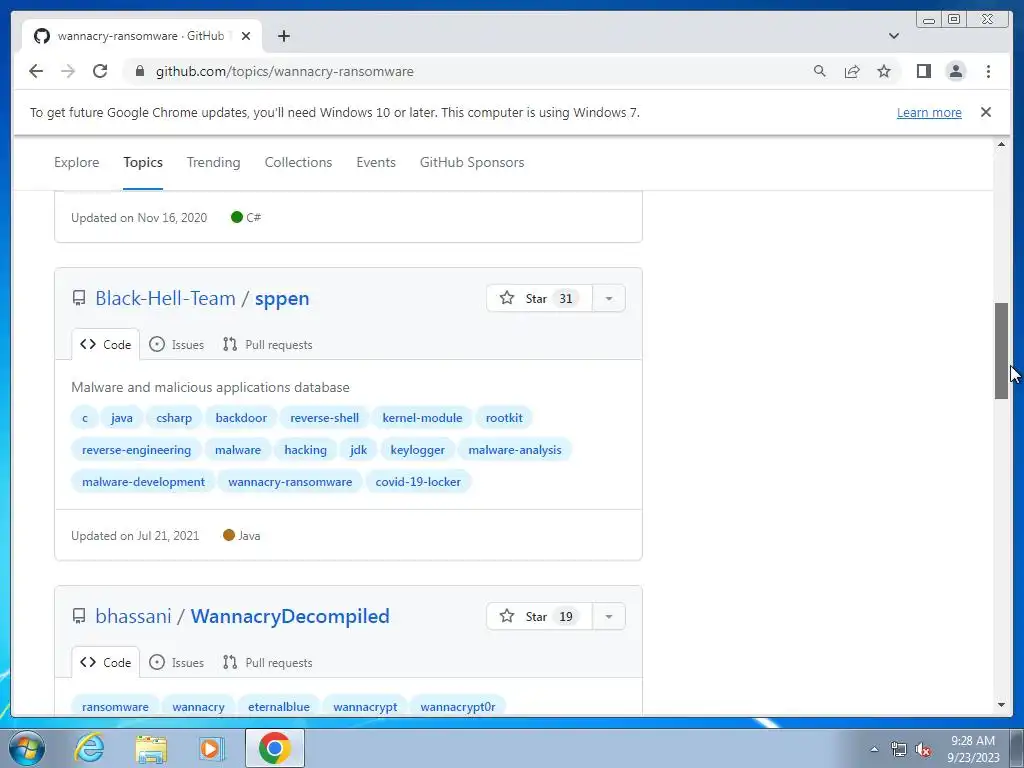Open tab search dropdown chevron
Viewport: 1024px width, 768px height.
[x=893, y=36]
